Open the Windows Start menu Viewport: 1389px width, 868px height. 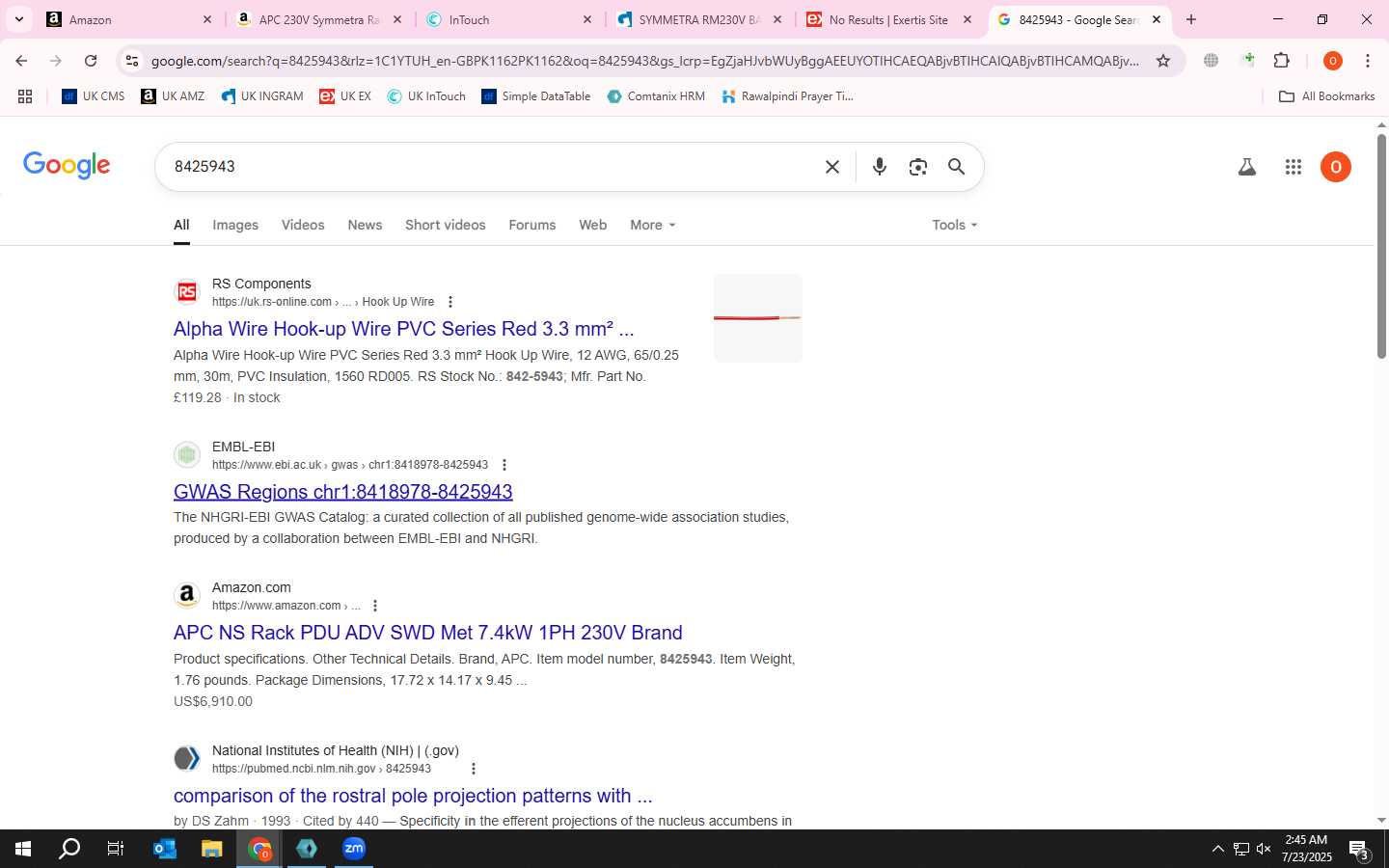(23, 849)
